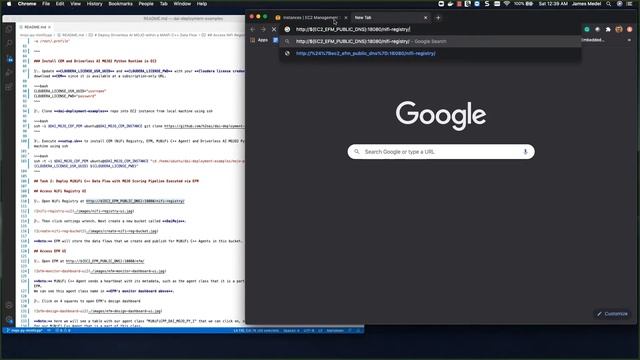Select the Google Search suggestion for the URL
640x360 pixels.
(431, 41)
